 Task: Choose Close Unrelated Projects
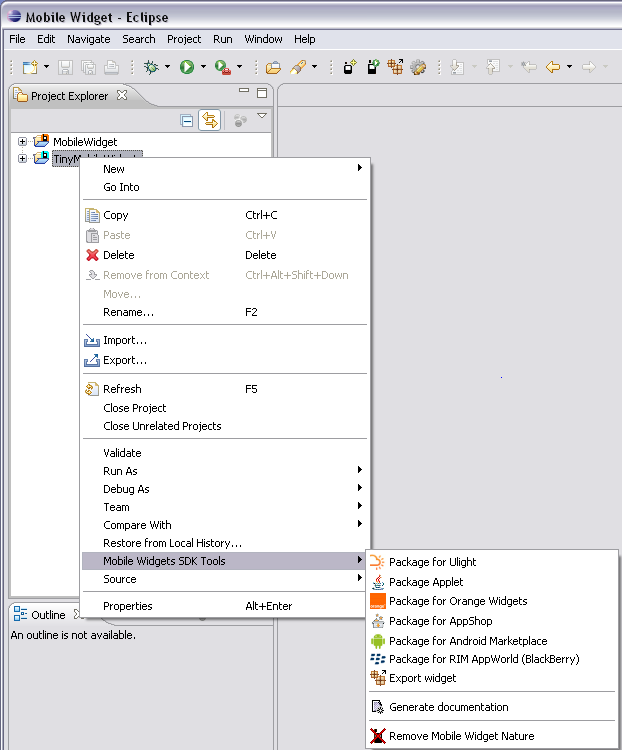point(225,426)
